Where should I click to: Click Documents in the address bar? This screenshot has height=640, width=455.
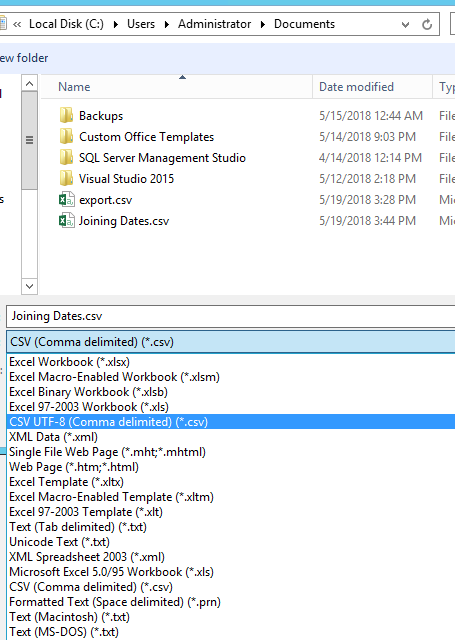click(304, 24)
